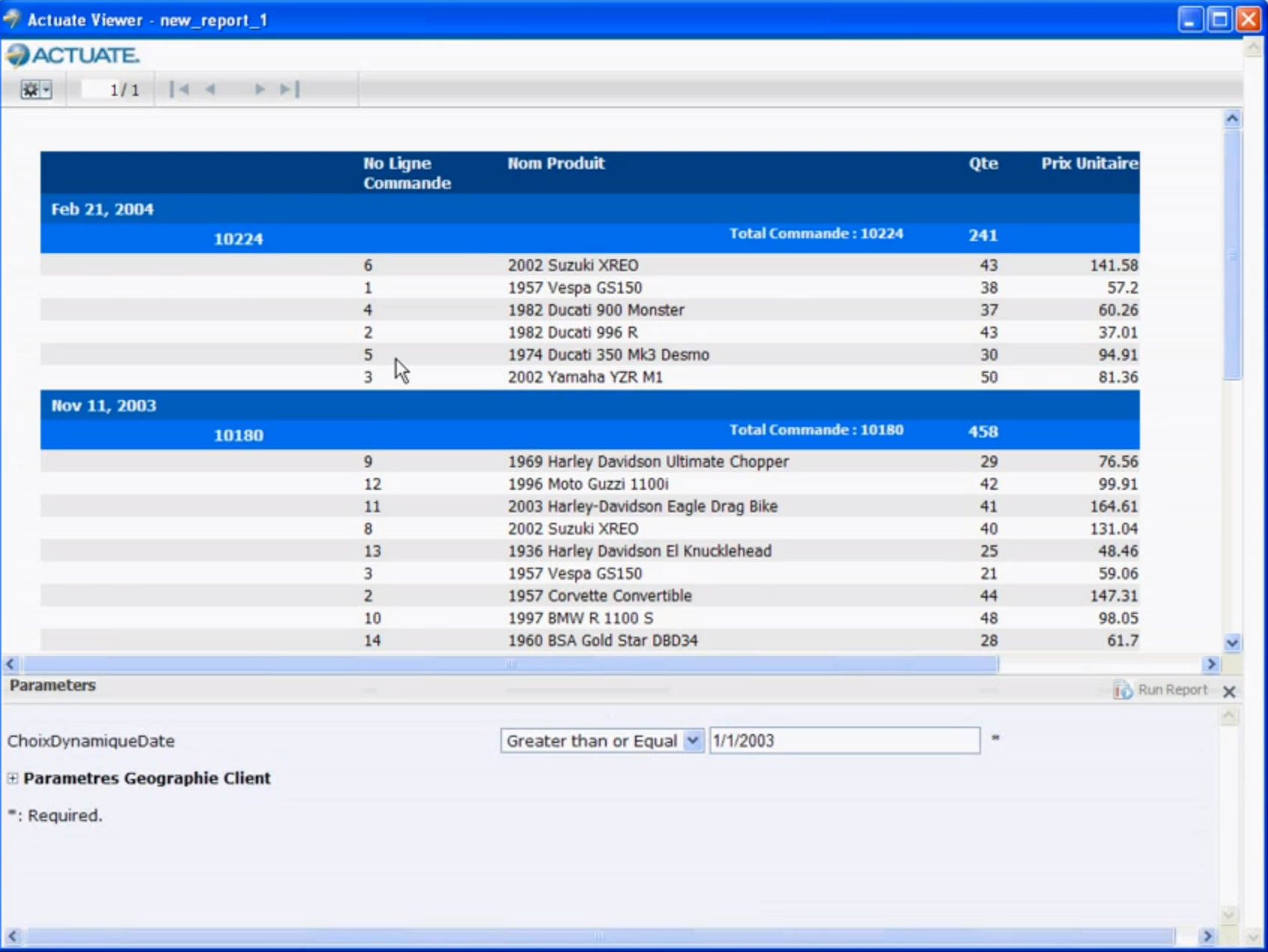The height and width of the screenshot is (952, 1268).
Task: Click the Parameters panel title
Action: click(x=52, y=685)
